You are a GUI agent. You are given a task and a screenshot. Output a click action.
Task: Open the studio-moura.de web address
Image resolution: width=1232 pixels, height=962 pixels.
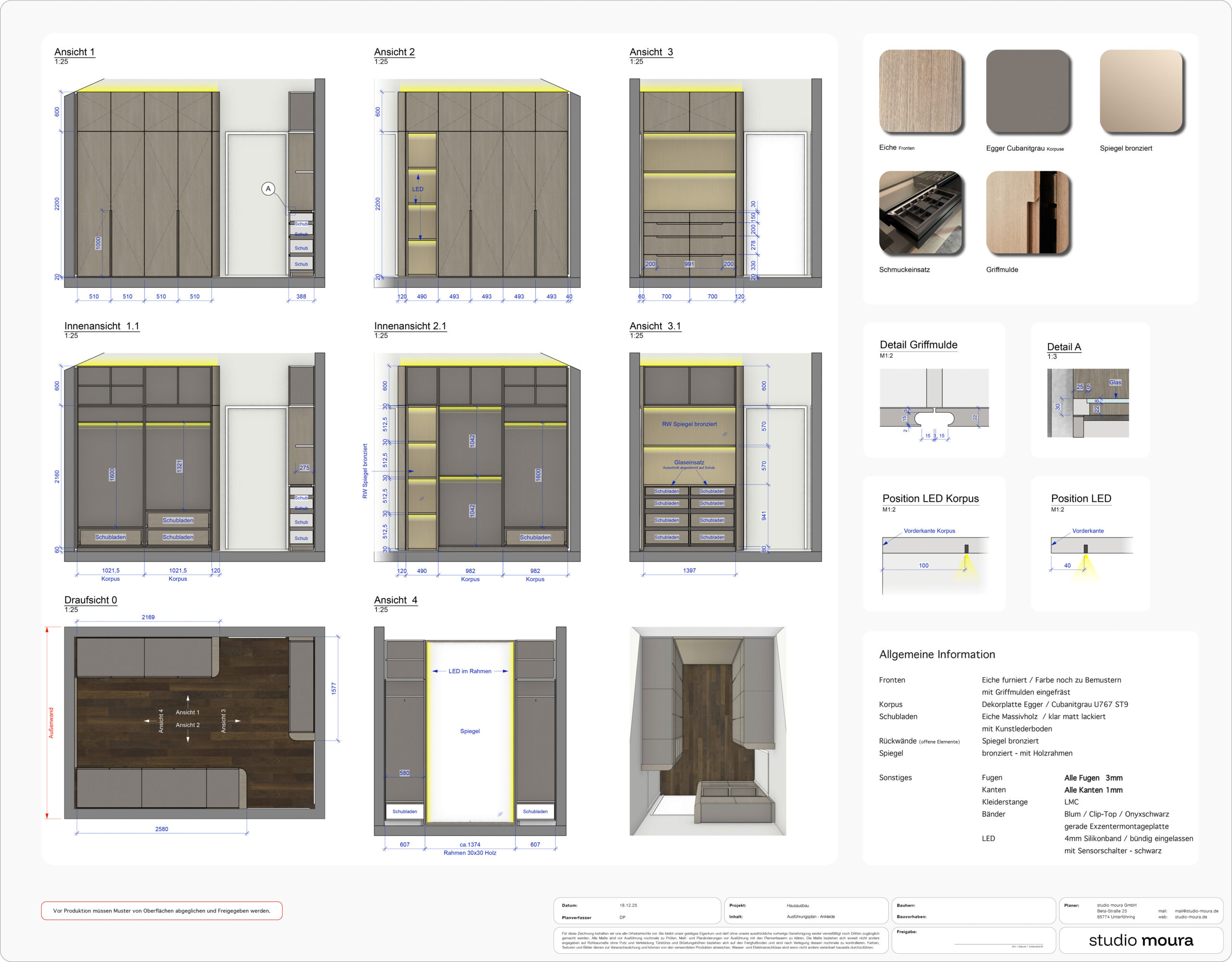coord(1191,917)
